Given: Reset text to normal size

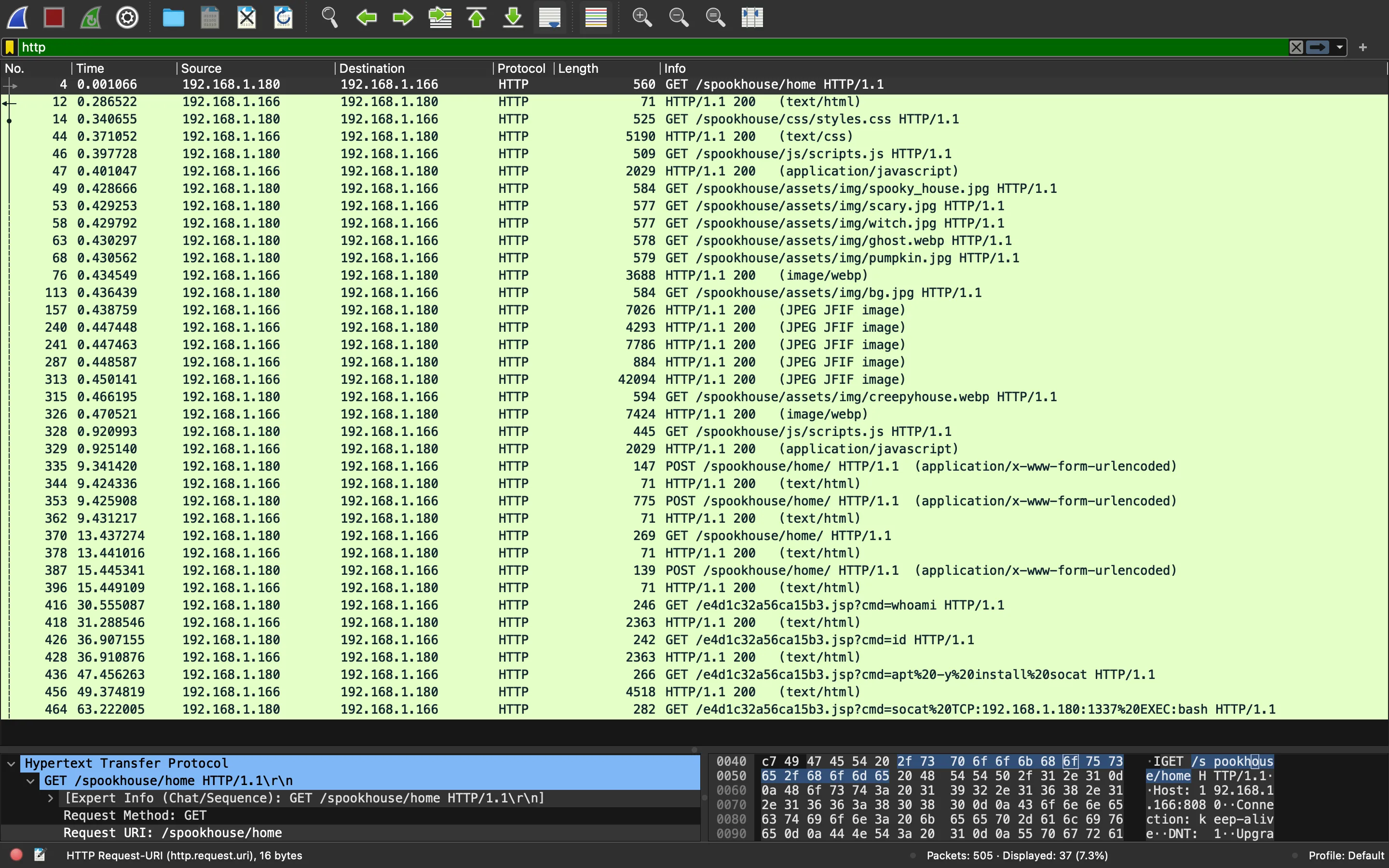Looking at the screenshot, I should (715, 17).
